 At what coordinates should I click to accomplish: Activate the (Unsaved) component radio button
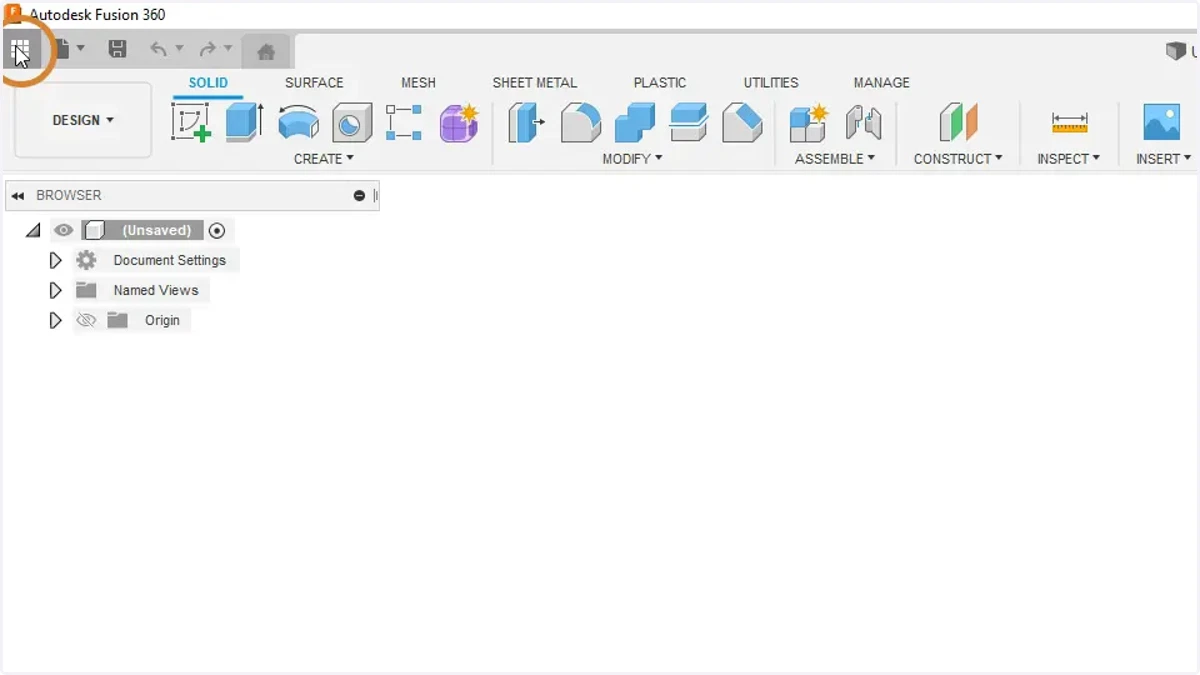217,230
